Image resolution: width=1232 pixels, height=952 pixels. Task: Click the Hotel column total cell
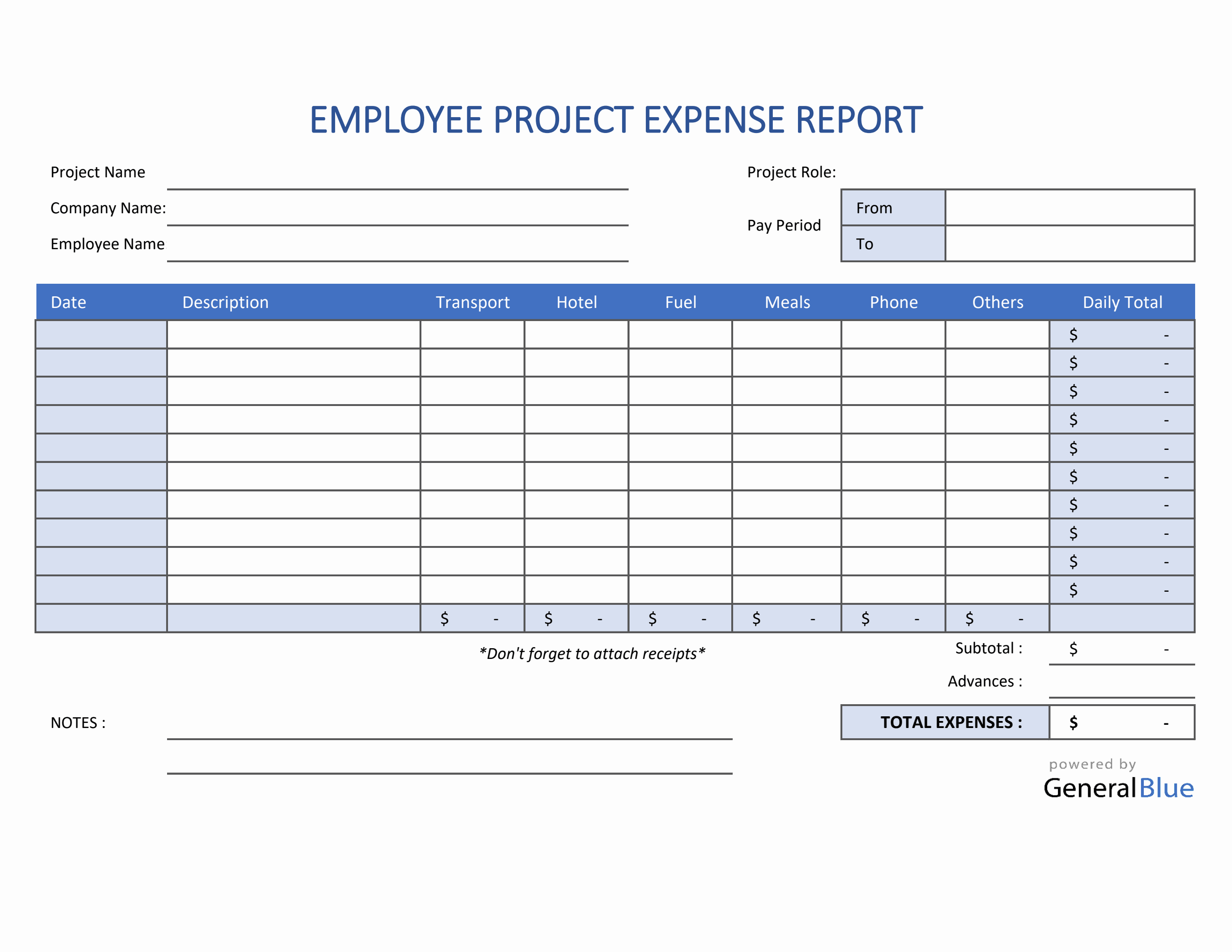click(576, 618)
